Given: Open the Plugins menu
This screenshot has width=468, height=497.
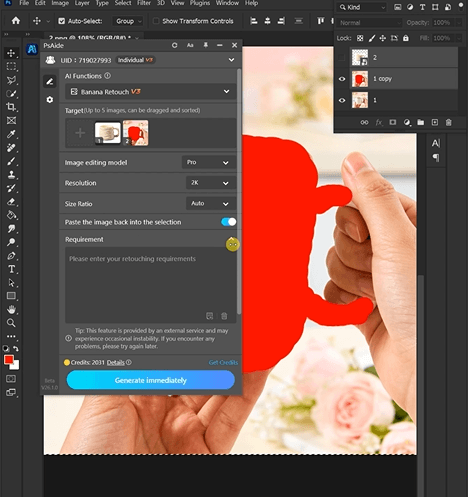Looking at the screenshot, I should click(200, 3).
